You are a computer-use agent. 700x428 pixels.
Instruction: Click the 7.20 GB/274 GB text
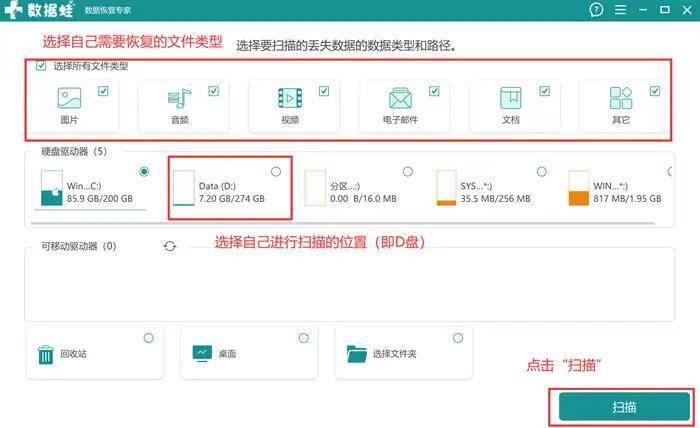[x=232, y=199]
